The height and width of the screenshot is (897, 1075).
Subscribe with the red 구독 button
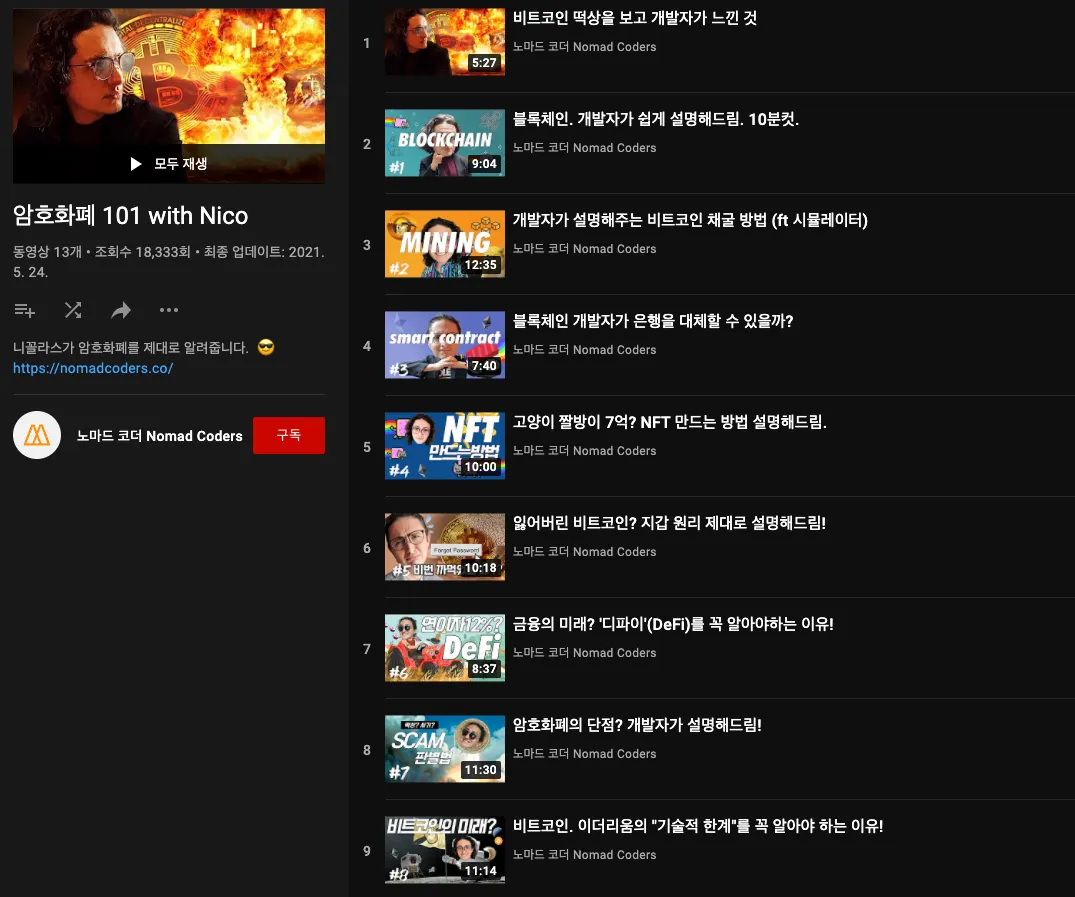click(289, 435)
